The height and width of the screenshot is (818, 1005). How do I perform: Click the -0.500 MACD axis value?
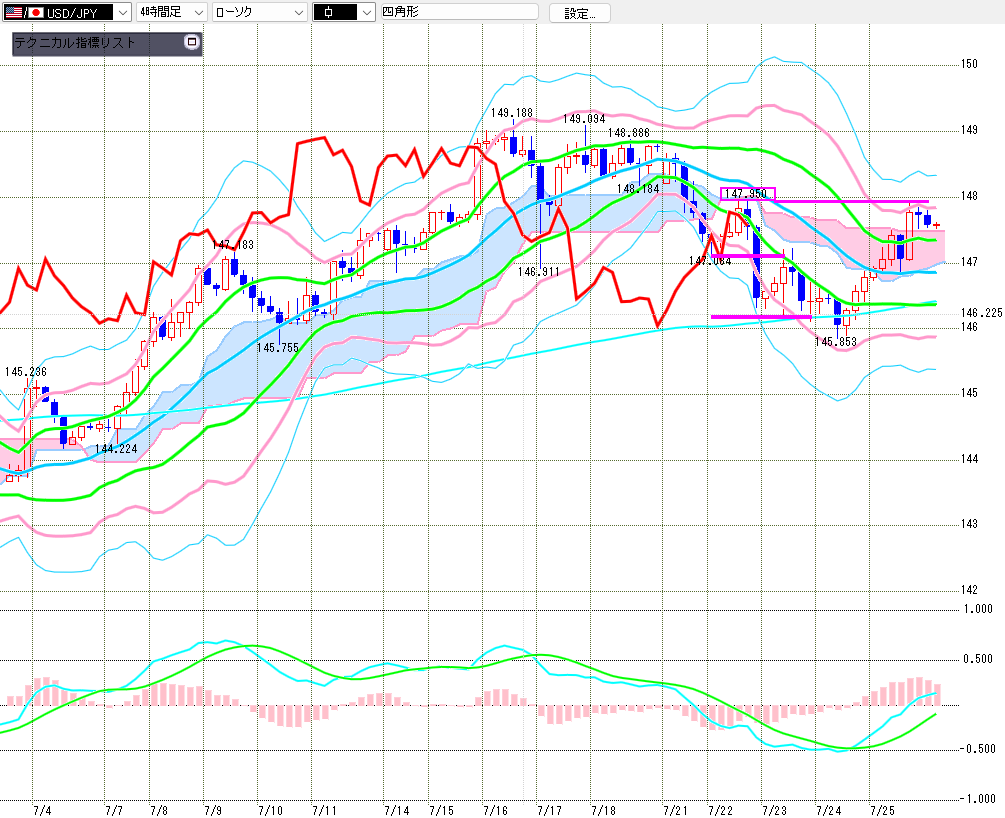(x=977, y=749)
